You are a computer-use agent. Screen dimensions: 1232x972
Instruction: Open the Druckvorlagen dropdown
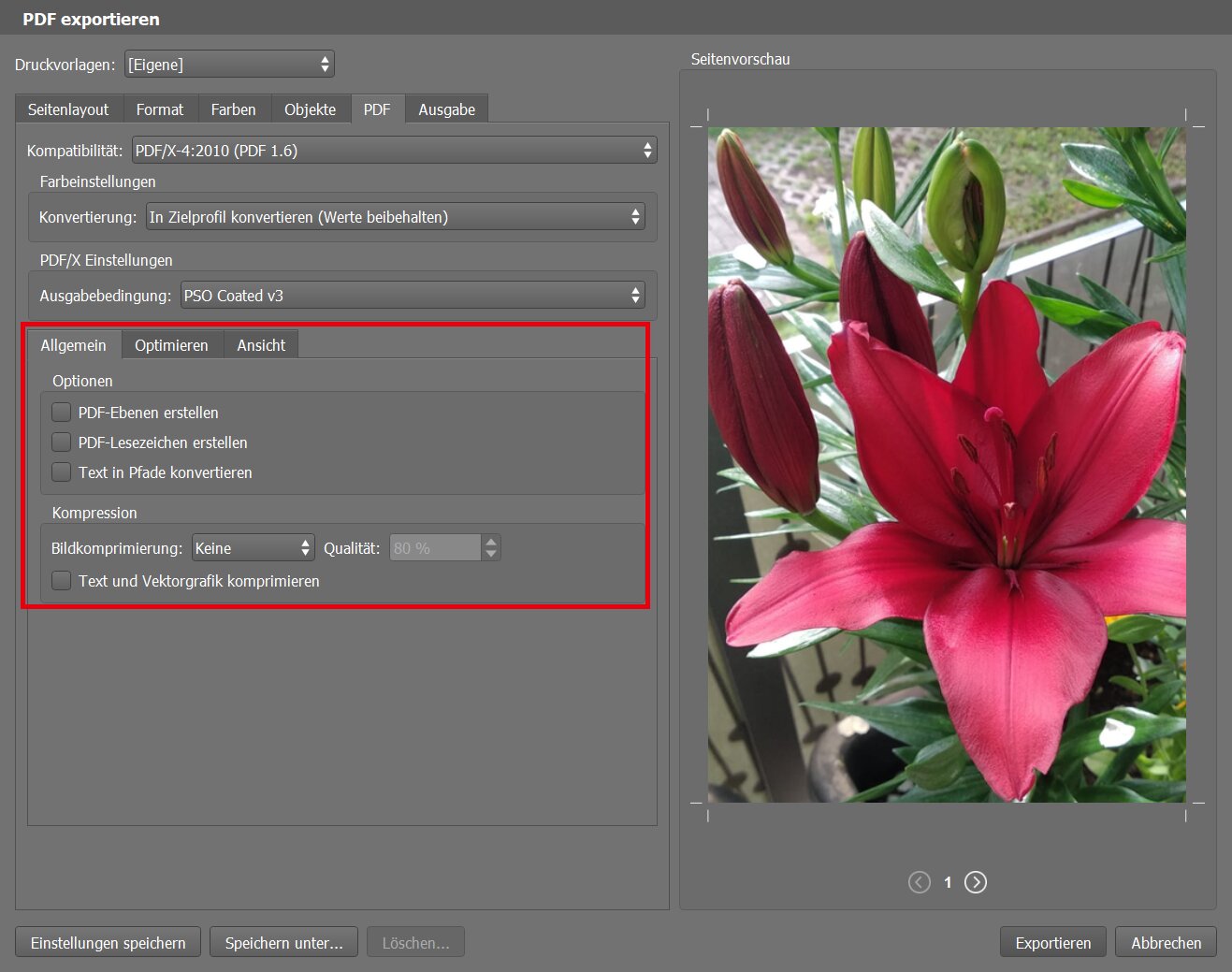click(229, 65)
